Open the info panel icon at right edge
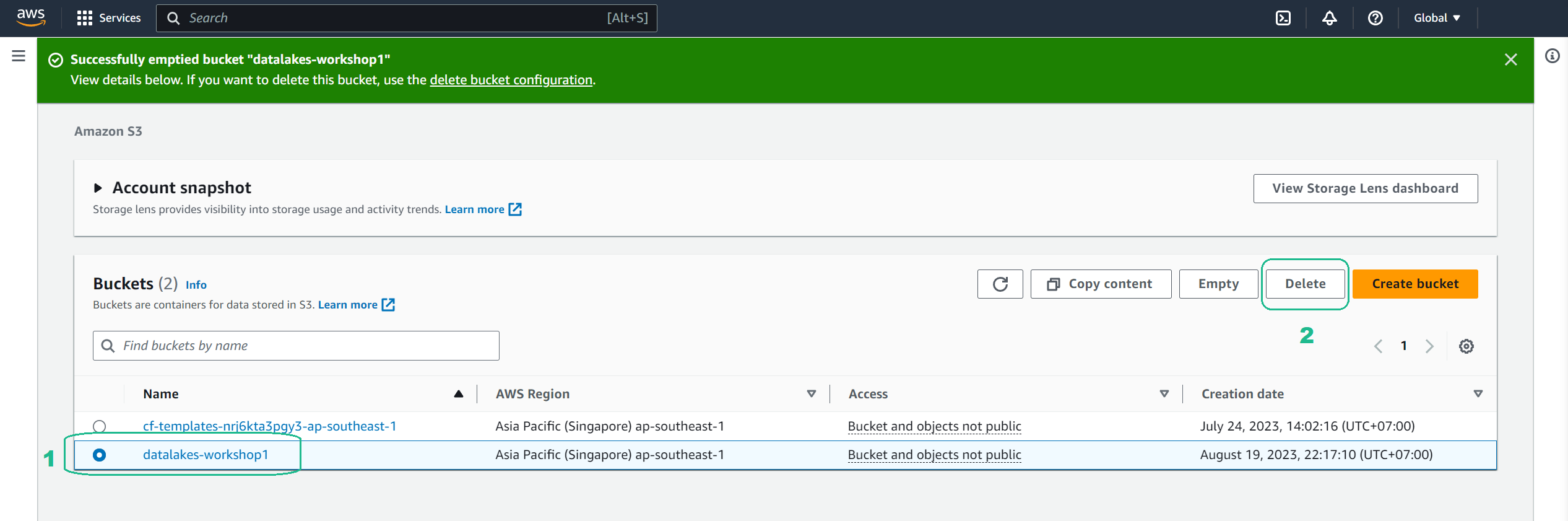The height and width of the screenshot is (521, 1568). 1552,56
